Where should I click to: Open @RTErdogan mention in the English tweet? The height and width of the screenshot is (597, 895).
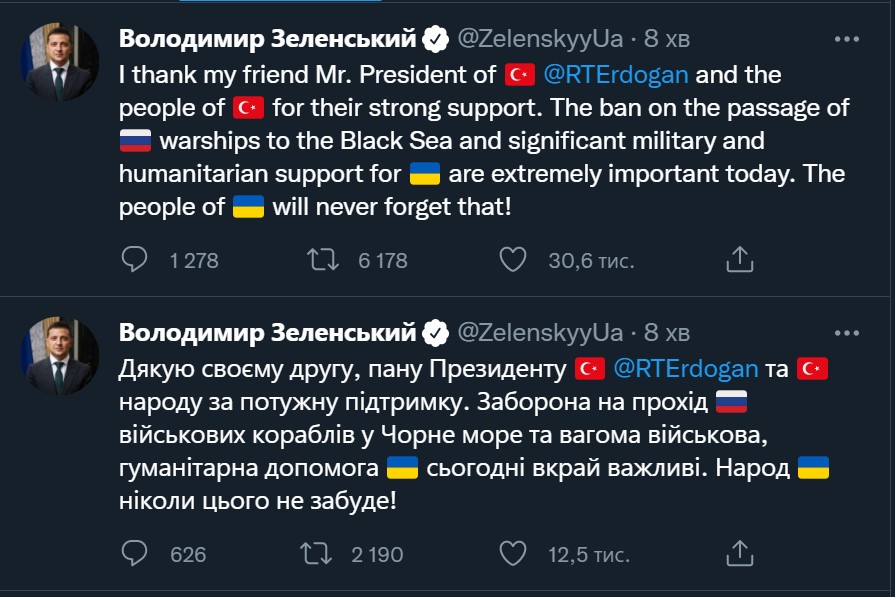click(x=615, y=75)
